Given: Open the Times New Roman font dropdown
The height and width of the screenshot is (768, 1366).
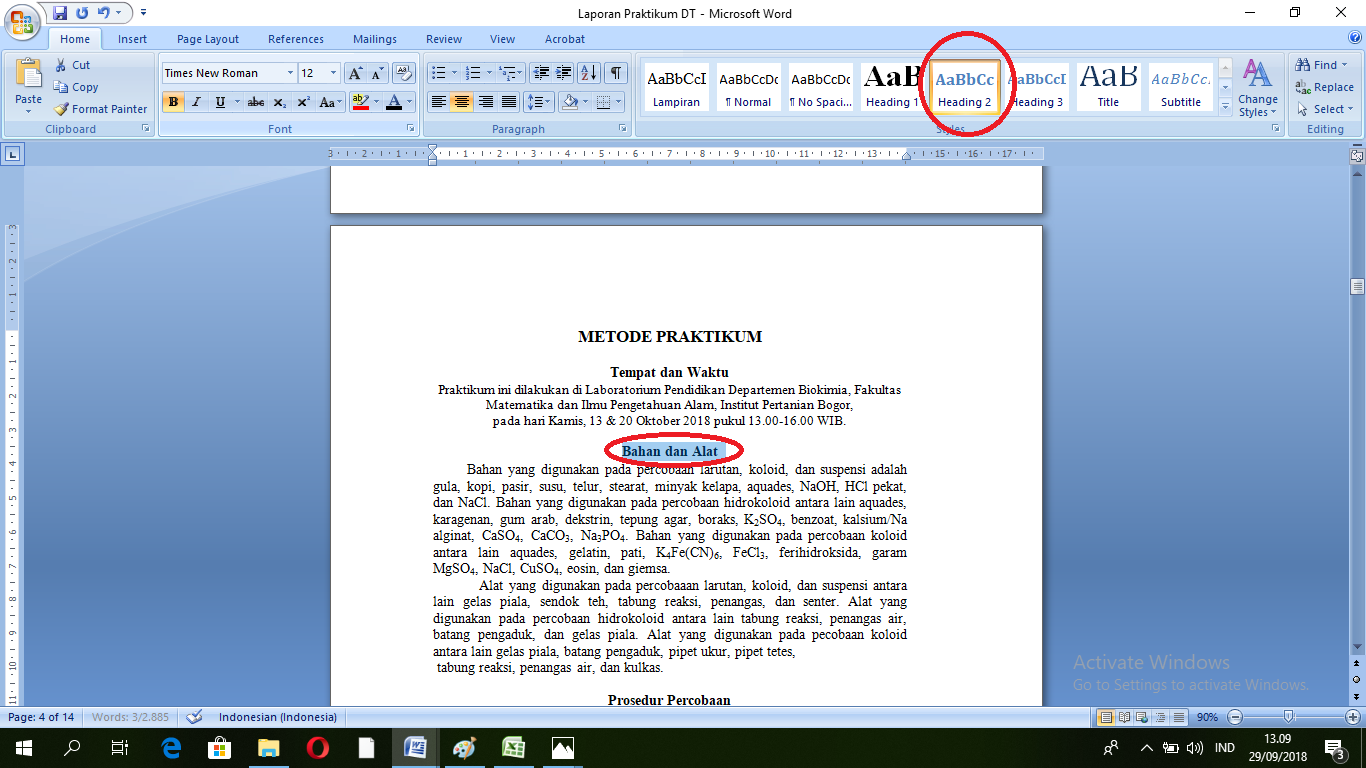Looking at the screenshot, I should tap(291, 73).
